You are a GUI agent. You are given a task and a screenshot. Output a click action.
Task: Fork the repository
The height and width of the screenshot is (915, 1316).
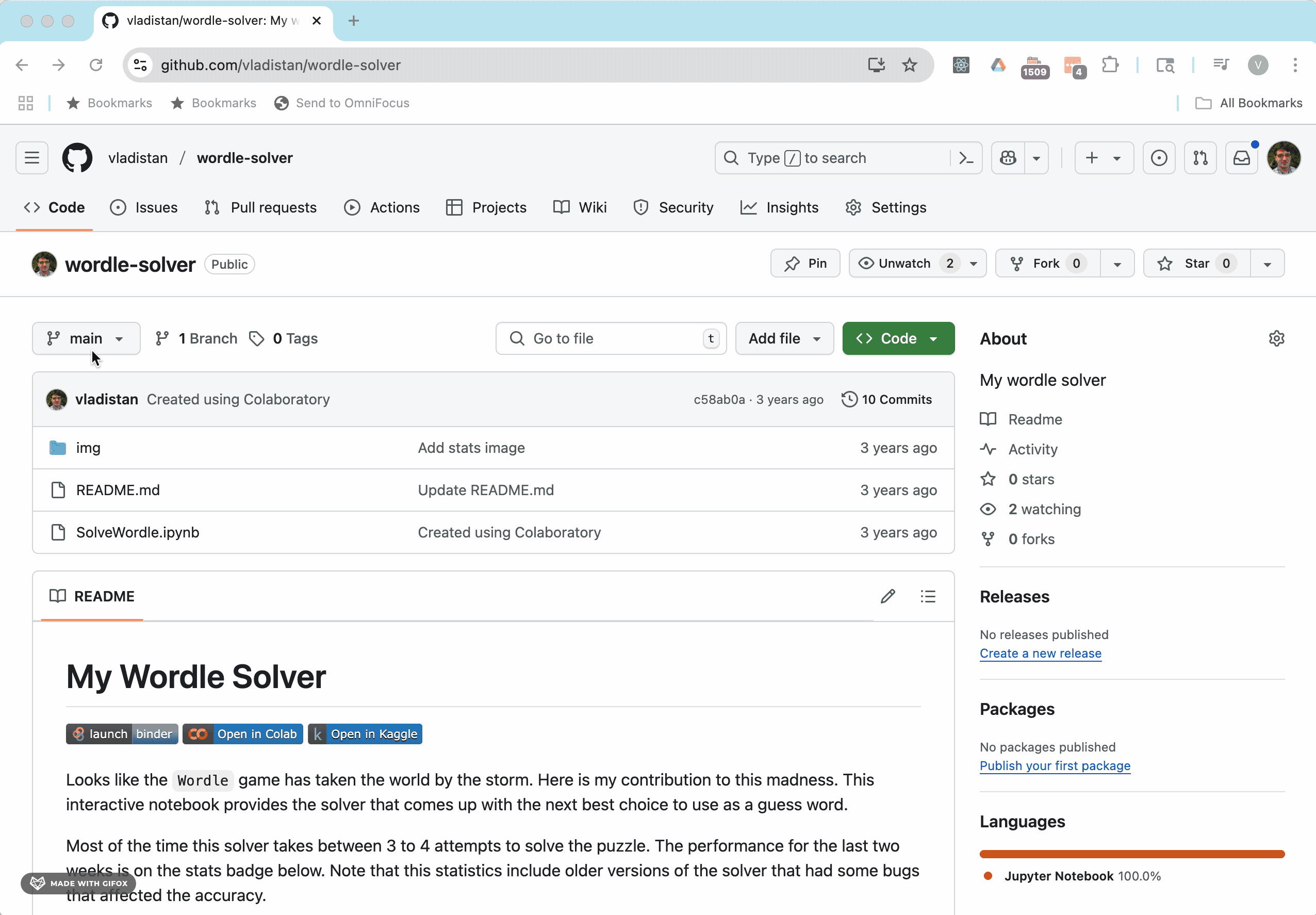(1048, 263)
